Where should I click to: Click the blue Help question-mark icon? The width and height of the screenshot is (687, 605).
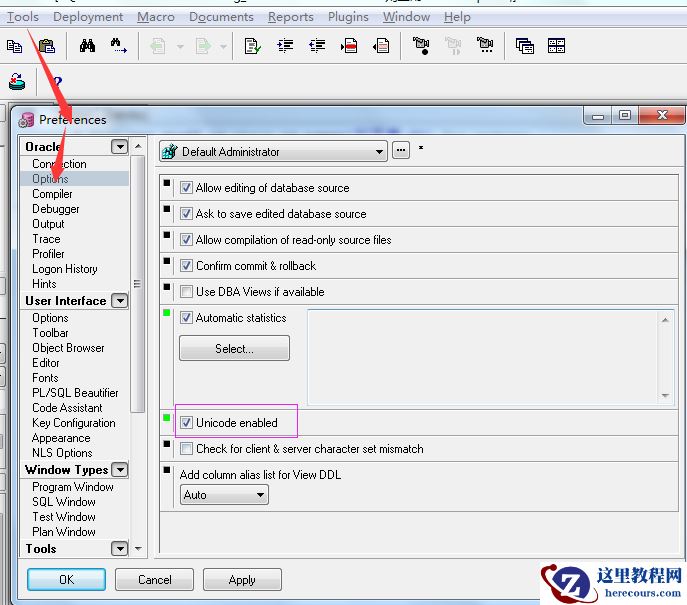pos(57,82)
